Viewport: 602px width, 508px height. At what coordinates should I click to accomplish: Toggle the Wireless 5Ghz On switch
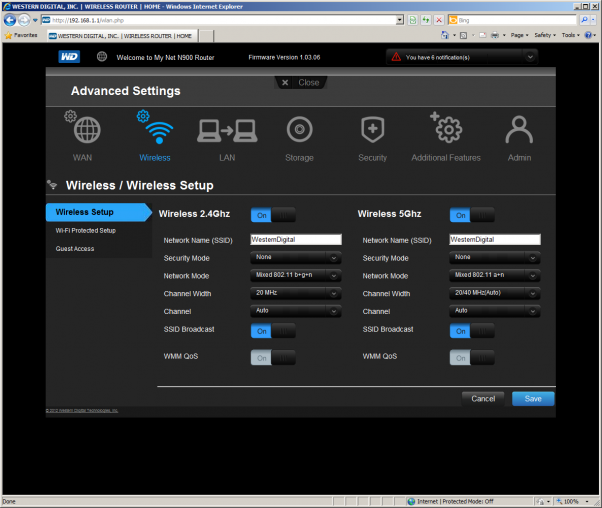(472, 215)
